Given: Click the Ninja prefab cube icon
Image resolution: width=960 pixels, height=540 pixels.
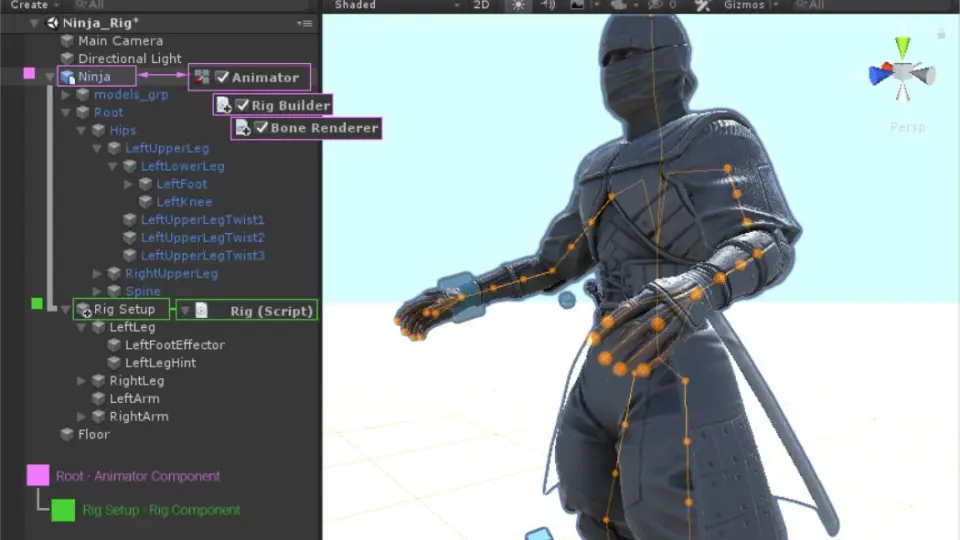Looking at the screenshot, I should (67, 77).
